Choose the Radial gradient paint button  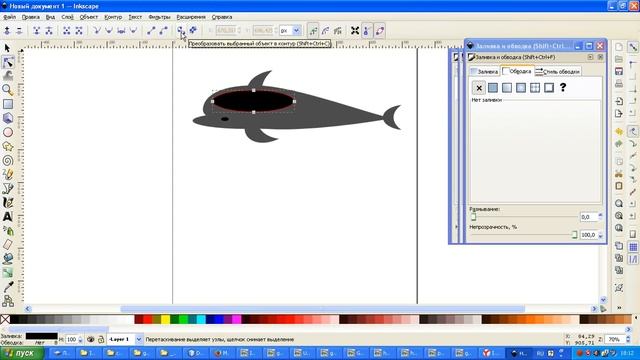point(521,88)
